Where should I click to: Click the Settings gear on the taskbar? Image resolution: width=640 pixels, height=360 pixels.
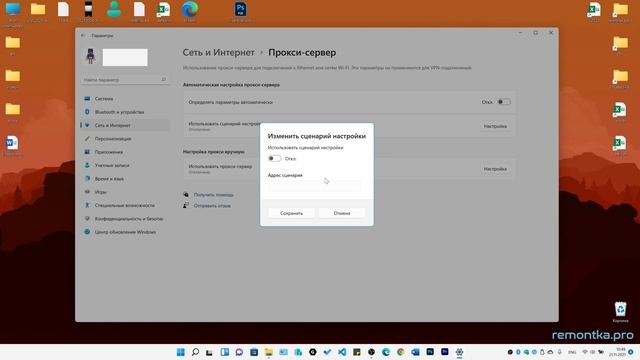coord(459,352)
